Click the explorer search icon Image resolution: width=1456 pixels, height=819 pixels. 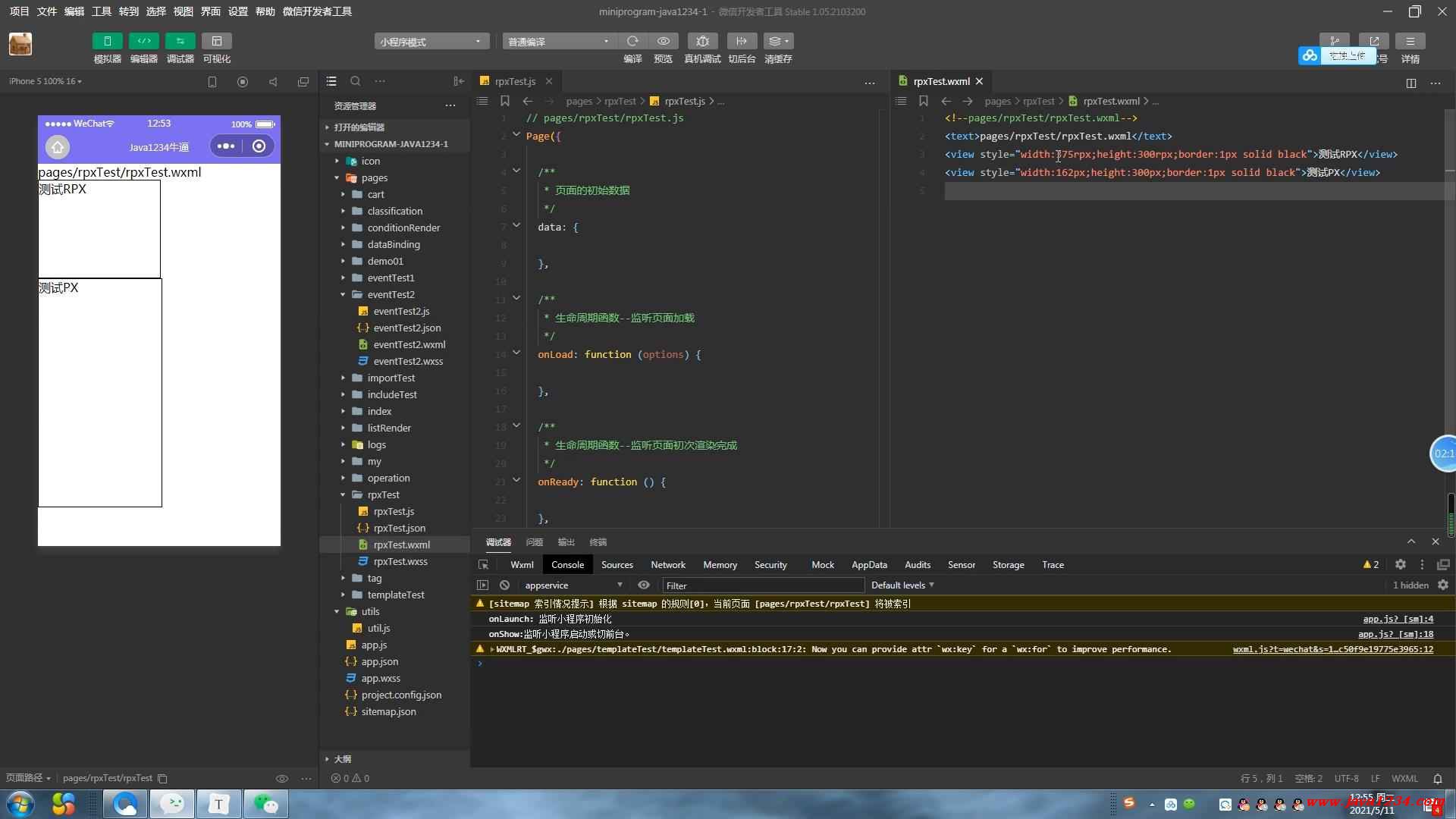(356, 81)
